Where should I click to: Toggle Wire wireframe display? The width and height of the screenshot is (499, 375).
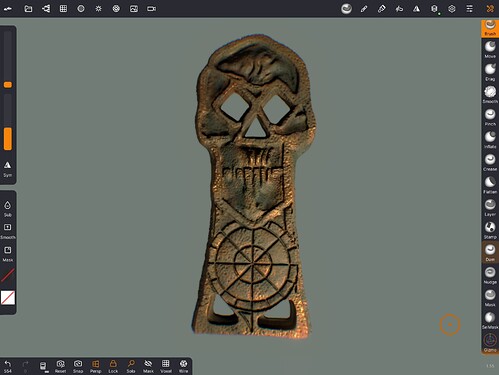pos(183,366)
